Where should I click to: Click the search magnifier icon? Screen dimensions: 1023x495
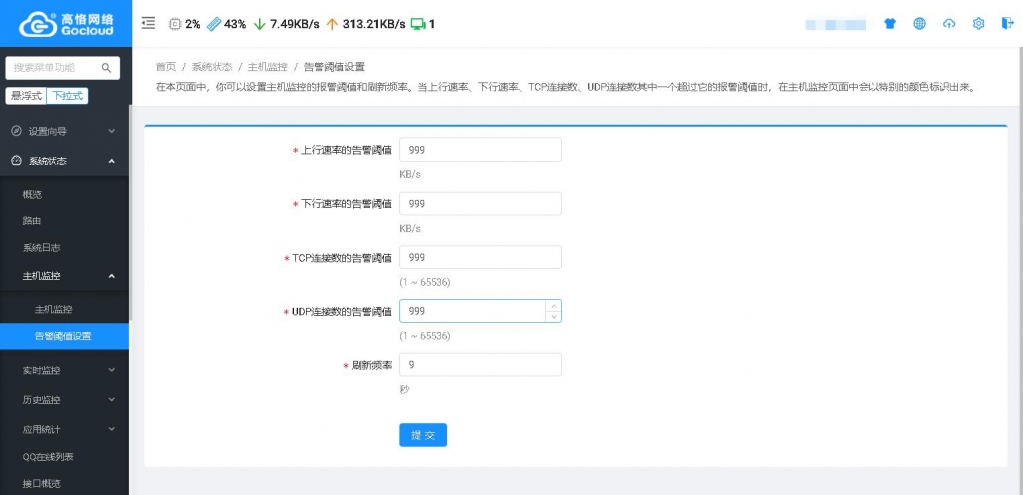[106, 68]
